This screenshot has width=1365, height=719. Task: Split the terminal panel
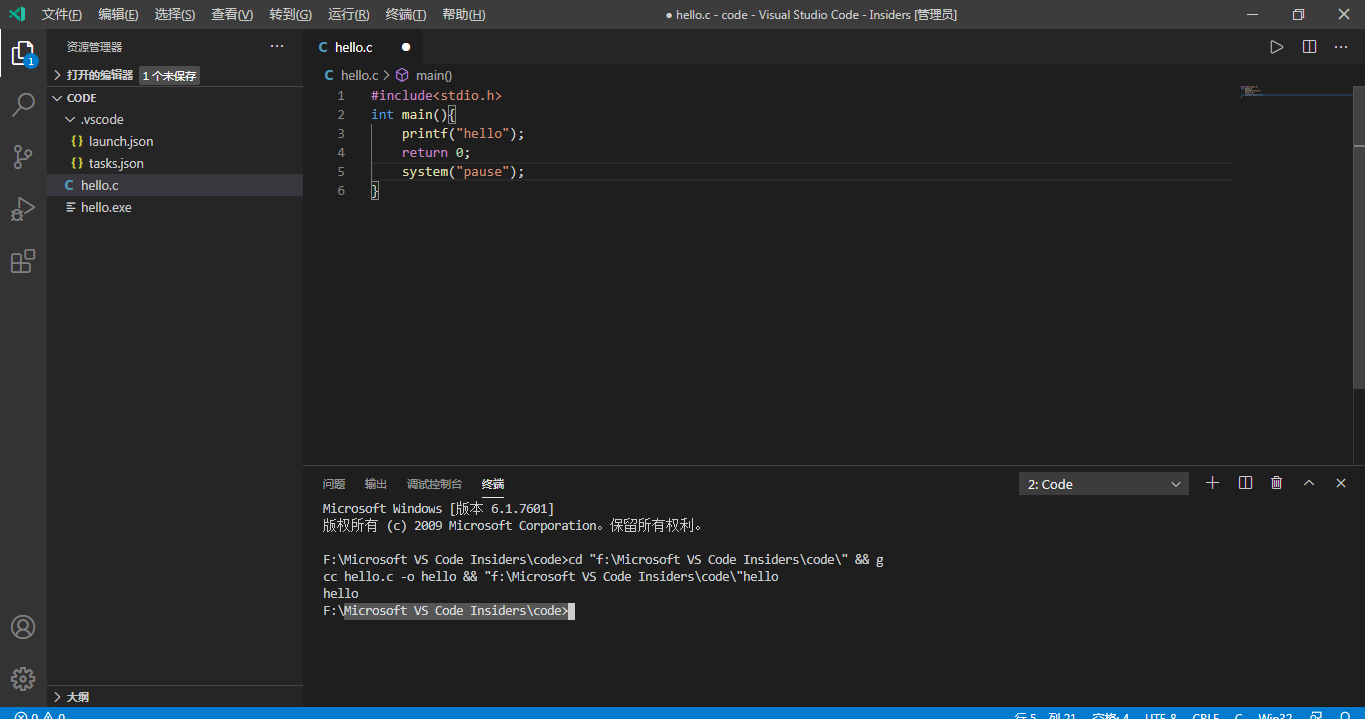pyautogui.click(x=1245, y=483)
